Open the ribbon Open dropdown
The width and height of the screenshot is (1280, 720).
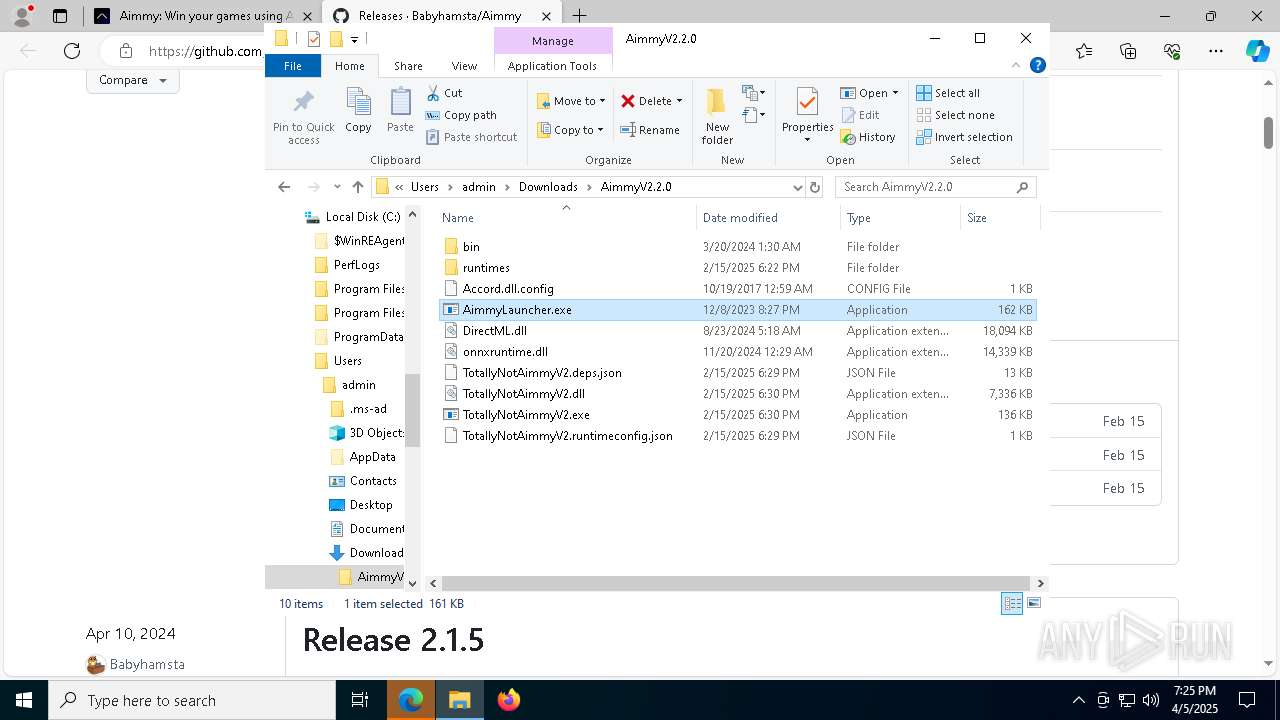click(x=869, y=93)
